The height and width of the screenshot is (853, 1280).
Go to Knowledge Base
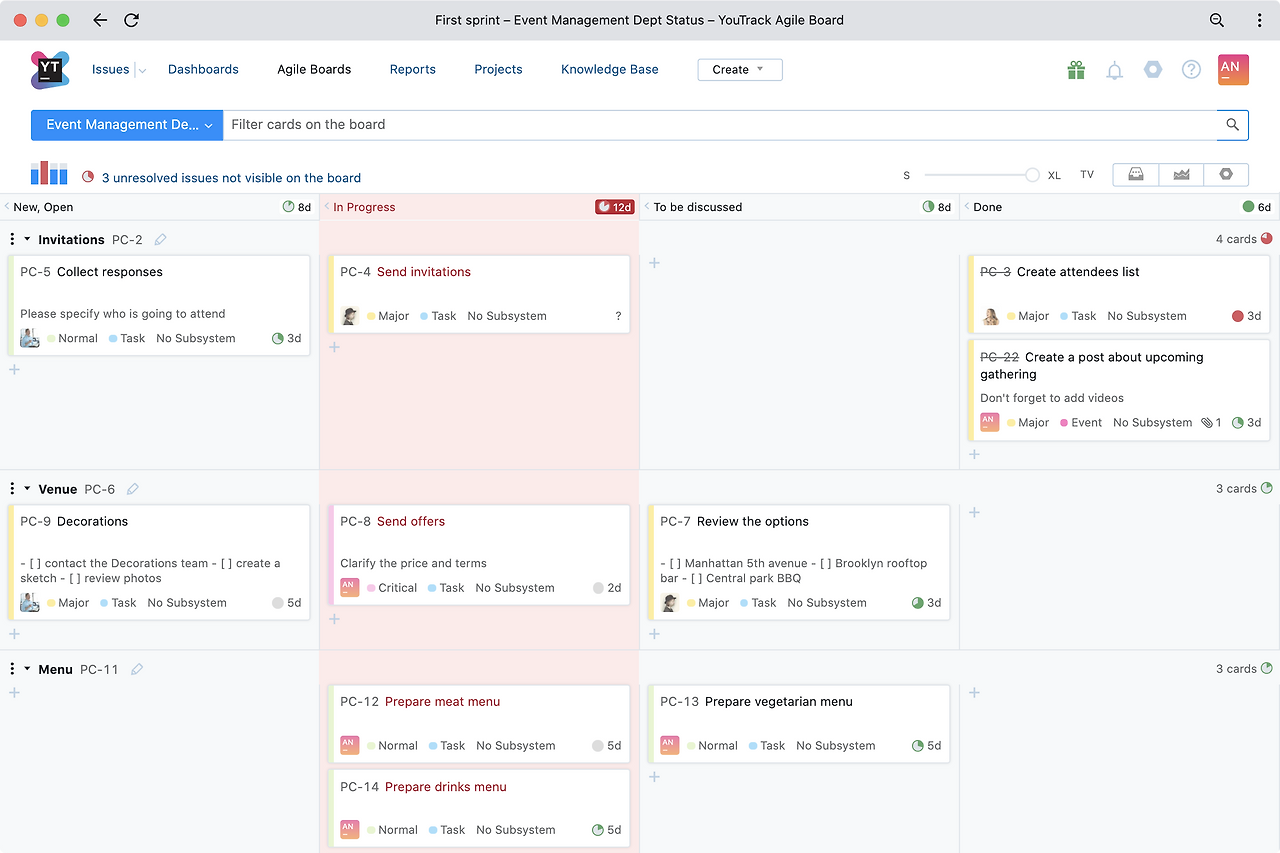(609, 69)
